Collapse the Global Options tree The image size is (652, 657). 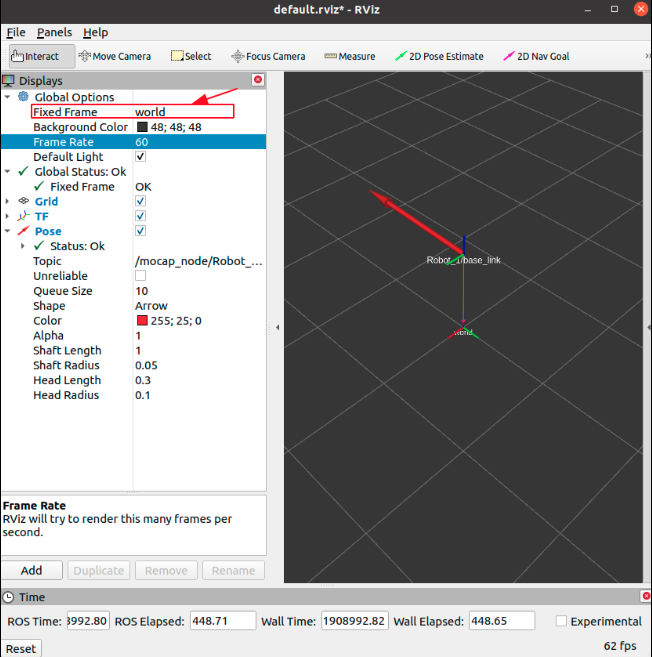point(8,97)
